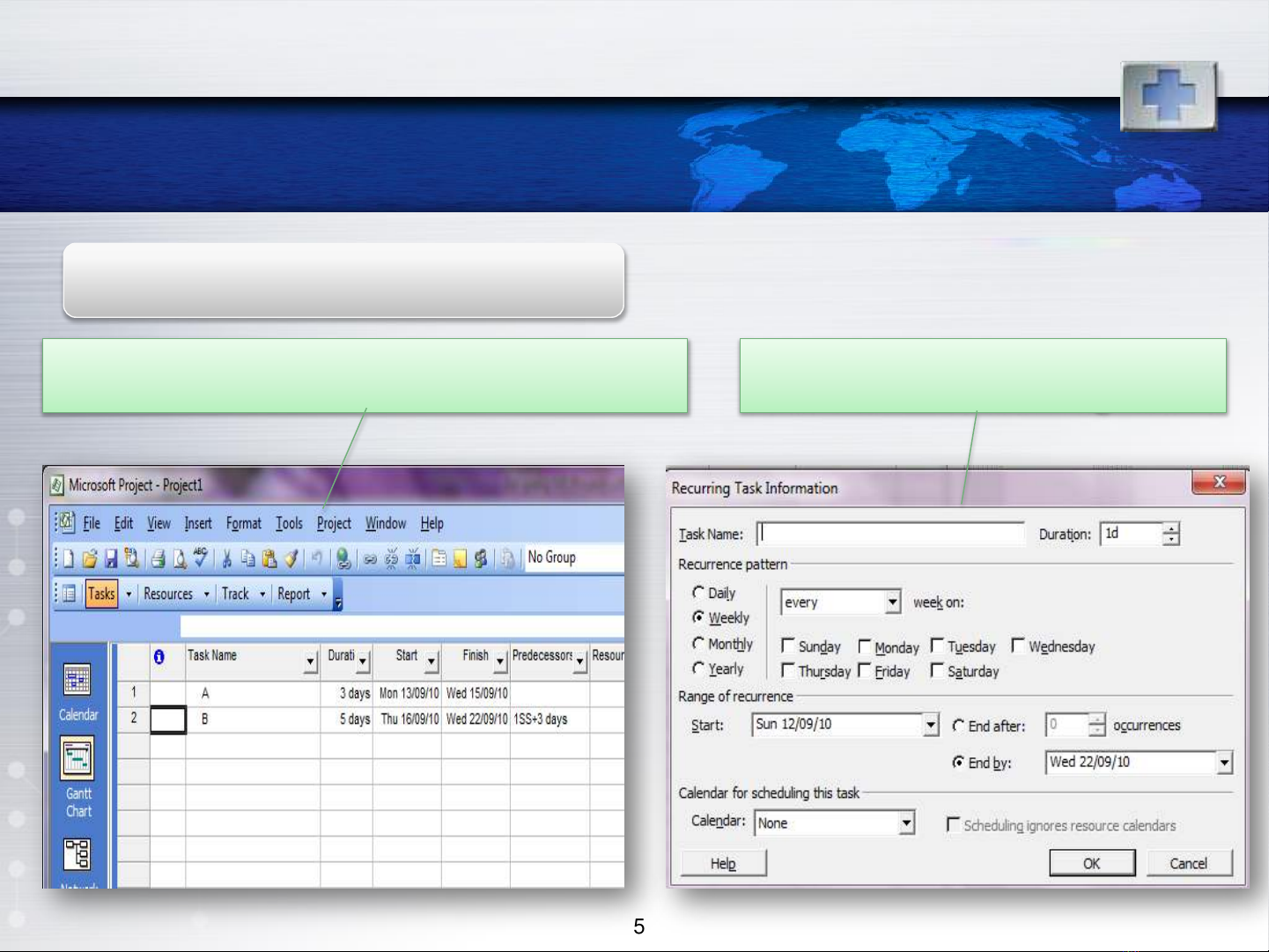Open the Calendar None dropdown
1269x952 pixels.
907,823
